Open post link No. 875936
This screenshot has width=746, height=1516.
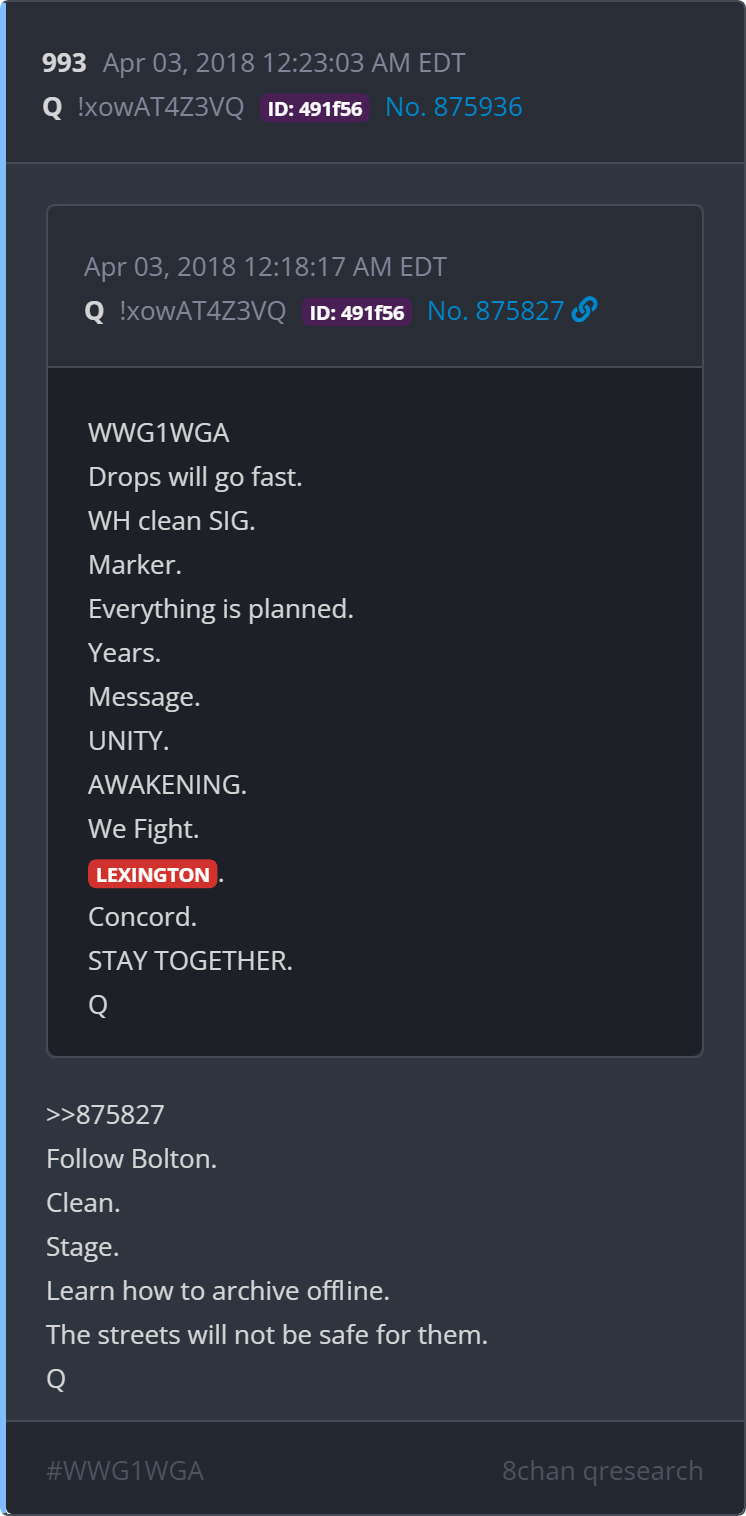pos(454,107)
